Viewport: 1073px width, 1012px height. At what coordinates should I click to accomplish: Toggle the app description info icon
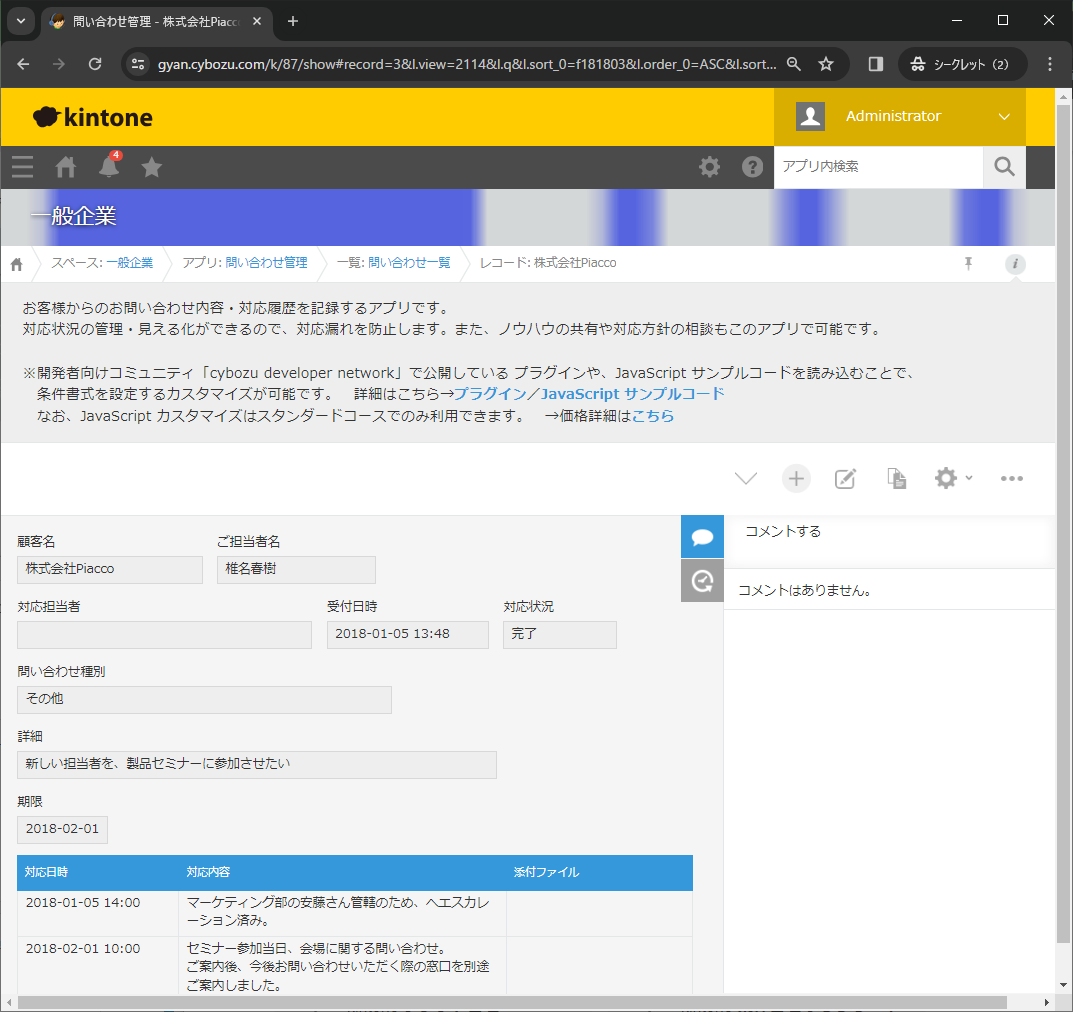tap(1015, 264)
